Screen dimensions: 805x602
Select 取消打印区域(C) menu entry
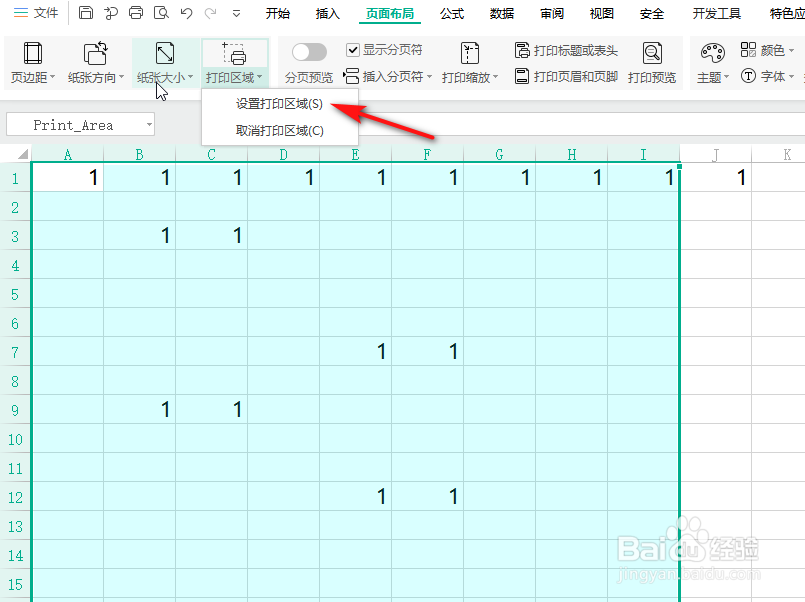279,131
